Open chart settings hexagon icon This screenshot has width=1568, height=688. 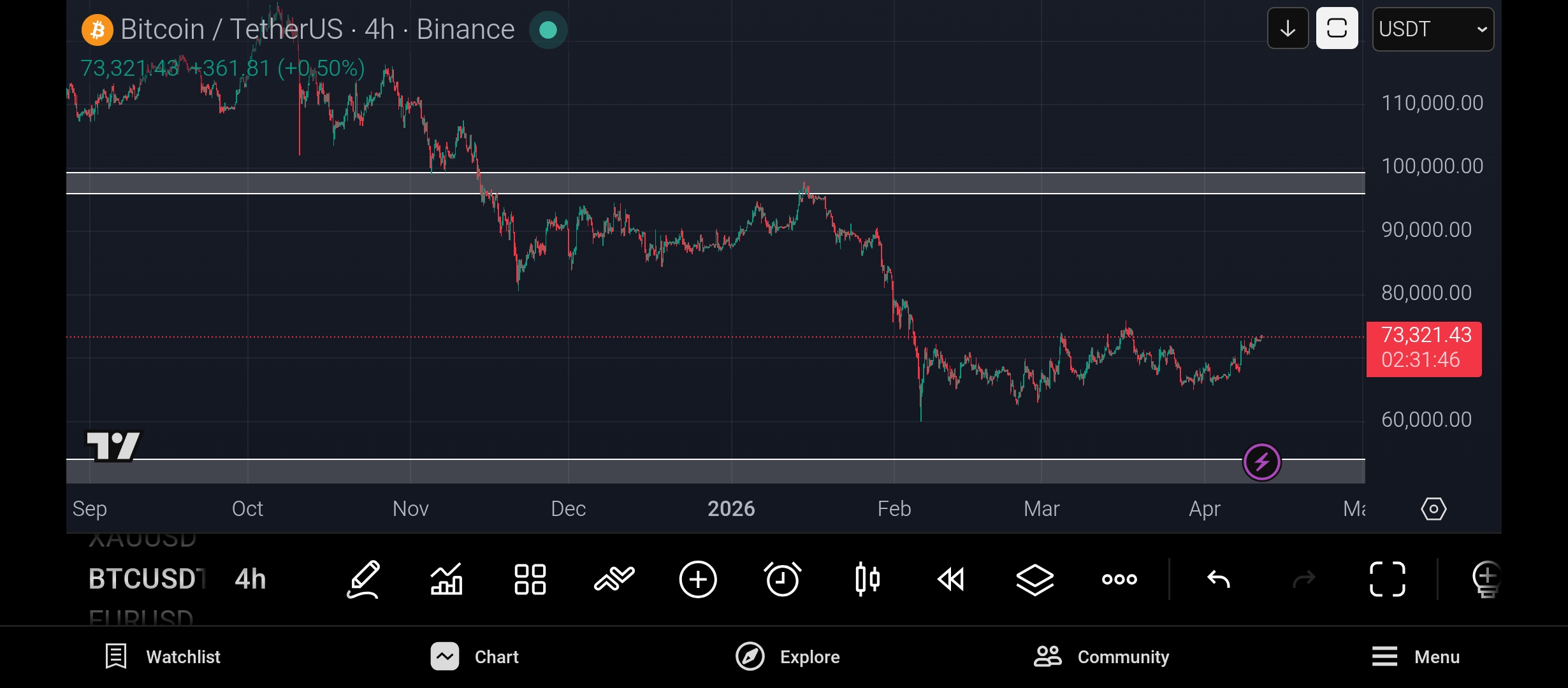tap(1434, 509)
